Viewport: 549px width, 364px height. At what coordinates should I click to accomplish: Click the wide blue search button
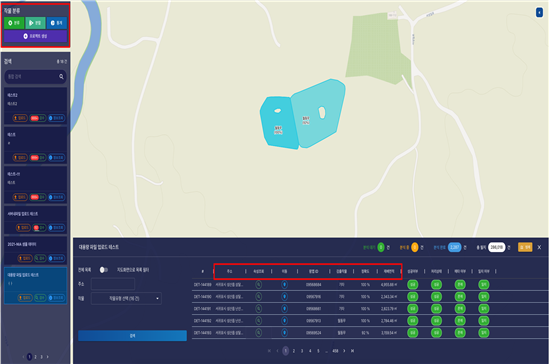point(132,336)
